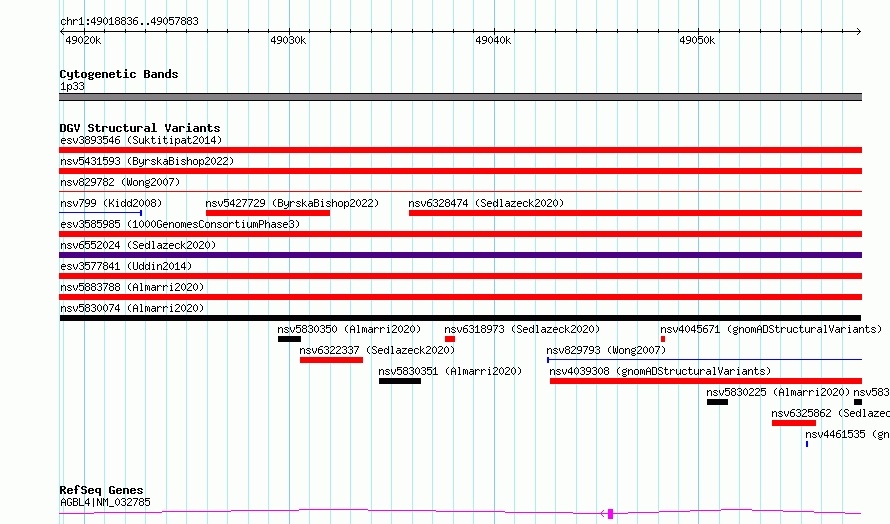Click the red bar under nsv6322337
The height and width of the screenshot is (524, 890).
[x=331, y=360]
